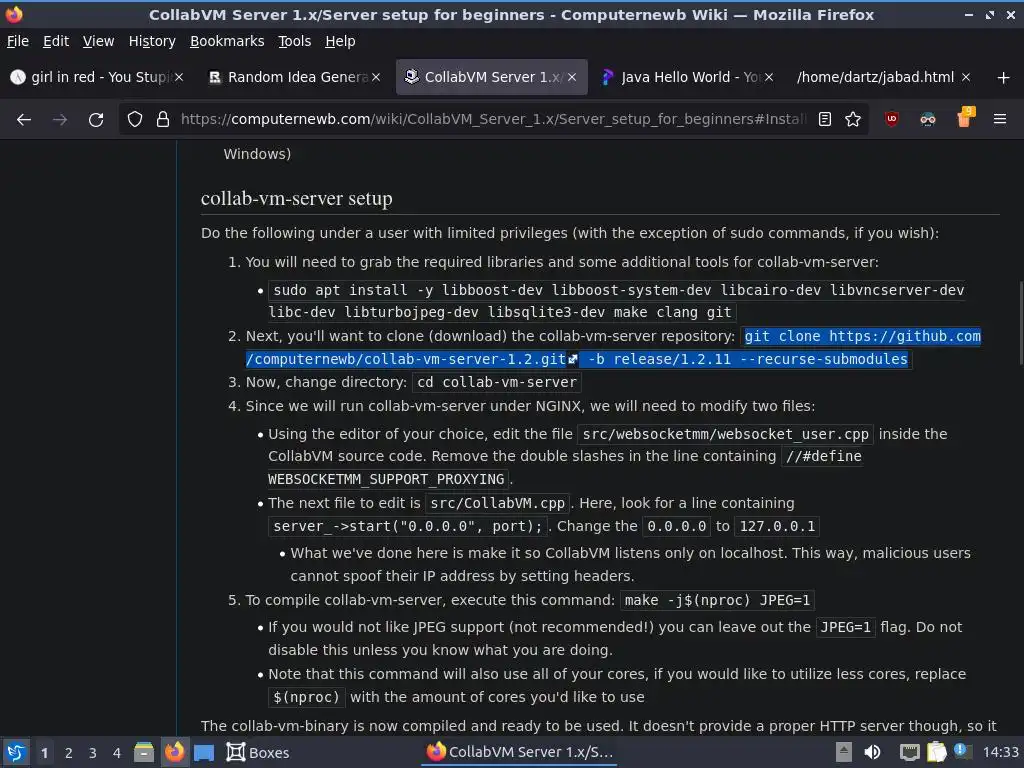Open the clipboard manager tray icon
Image resolution: width=1024 pixels, height=768 pixels.
[936, 752]
